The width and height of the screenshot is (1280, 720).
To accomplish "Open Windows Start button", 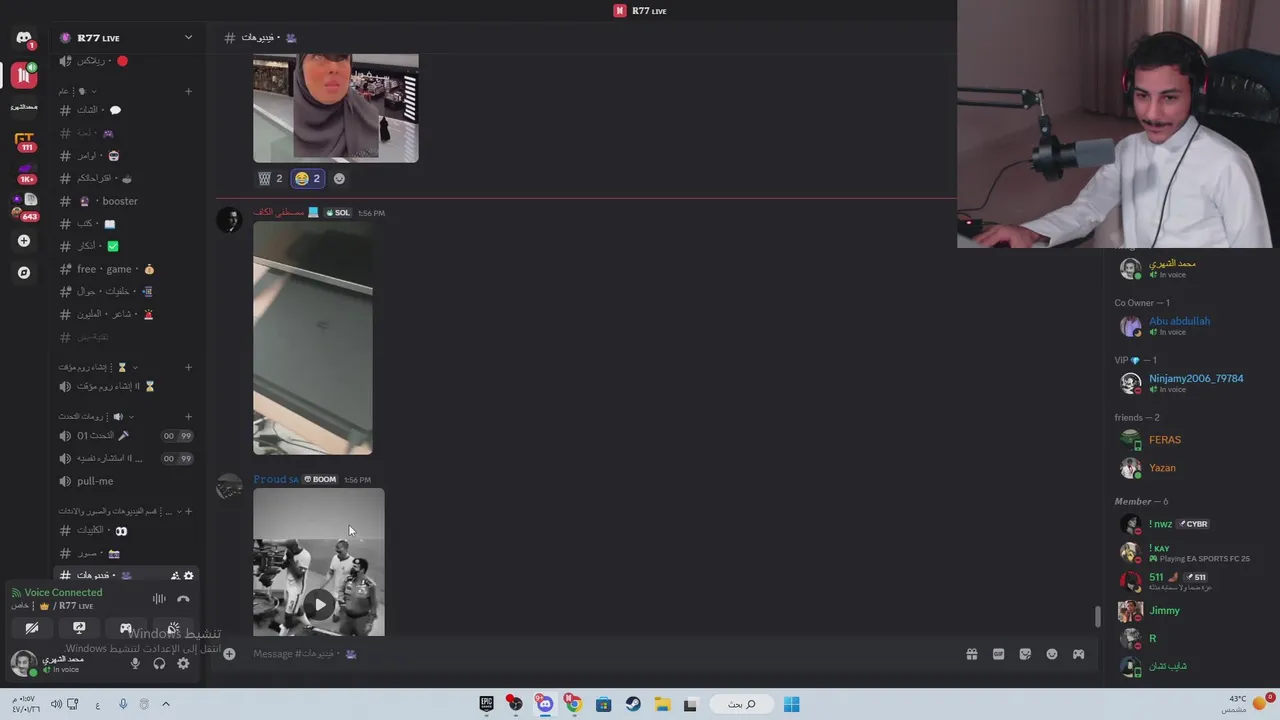I will 791,704.
